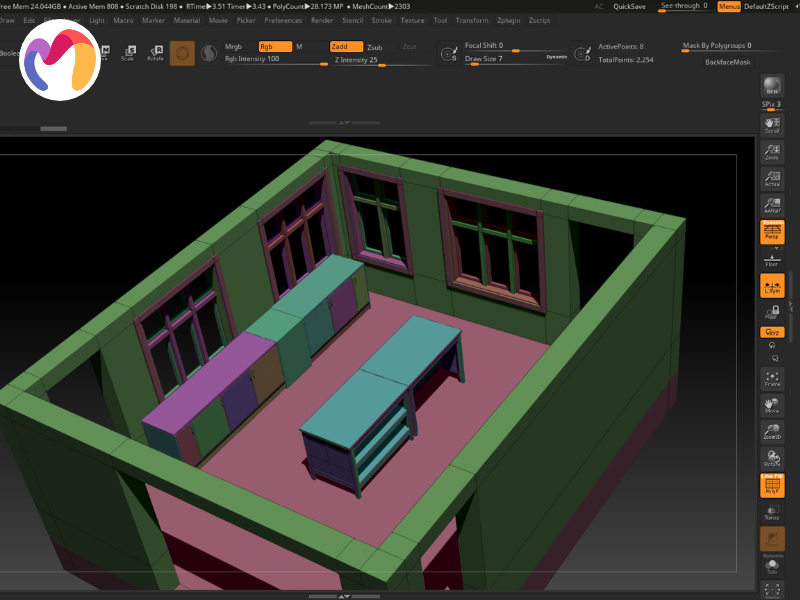Frame the mesh with Frame button
The image size is (800, 600).
point(772,378)
